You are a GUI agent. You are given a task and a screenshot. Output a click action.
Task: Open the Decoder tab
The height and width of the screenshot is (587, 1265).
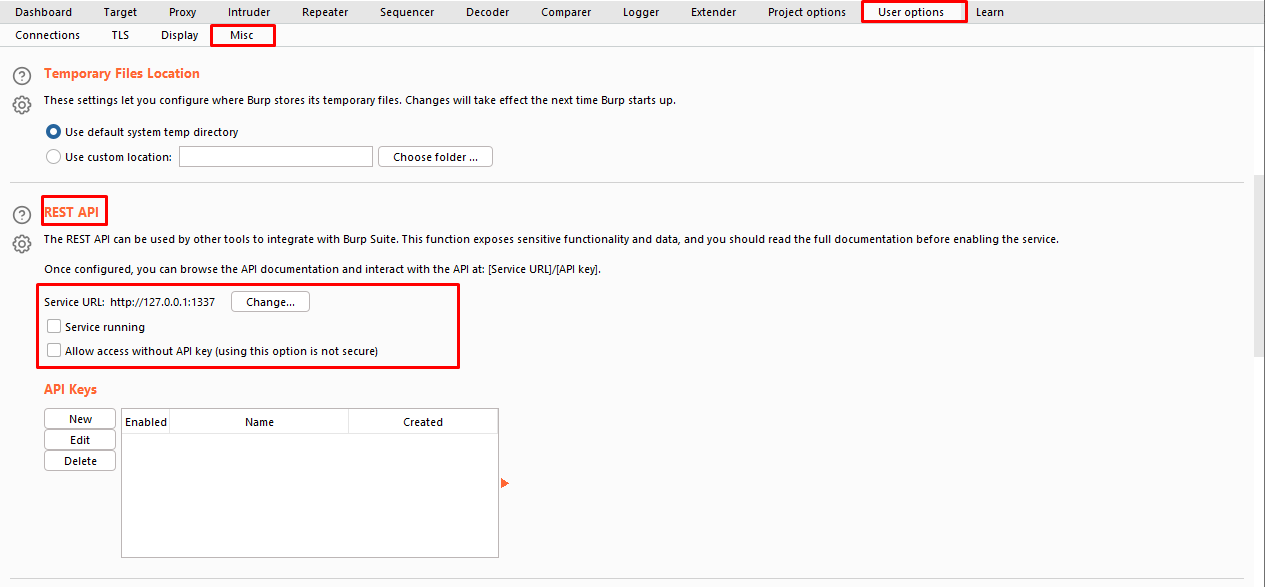(x=488, y=12)
